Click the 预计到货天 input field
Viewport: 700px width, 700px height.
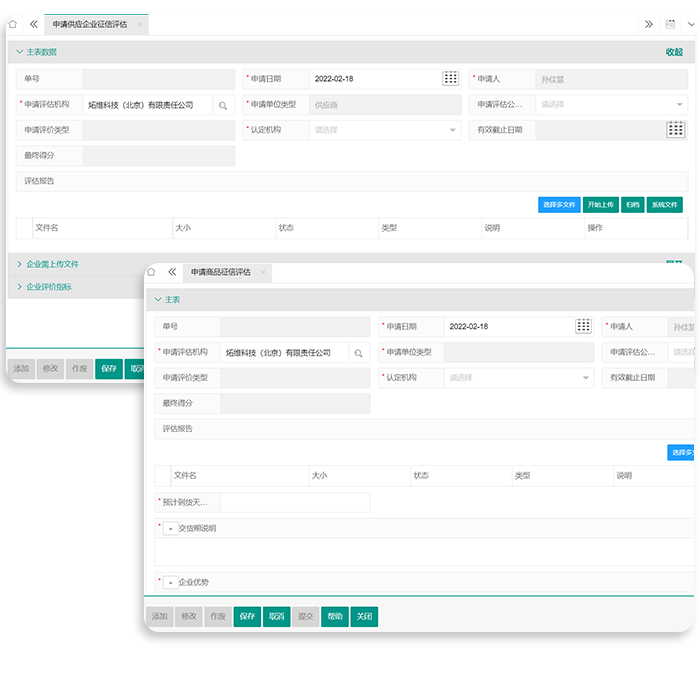[294, 502]
